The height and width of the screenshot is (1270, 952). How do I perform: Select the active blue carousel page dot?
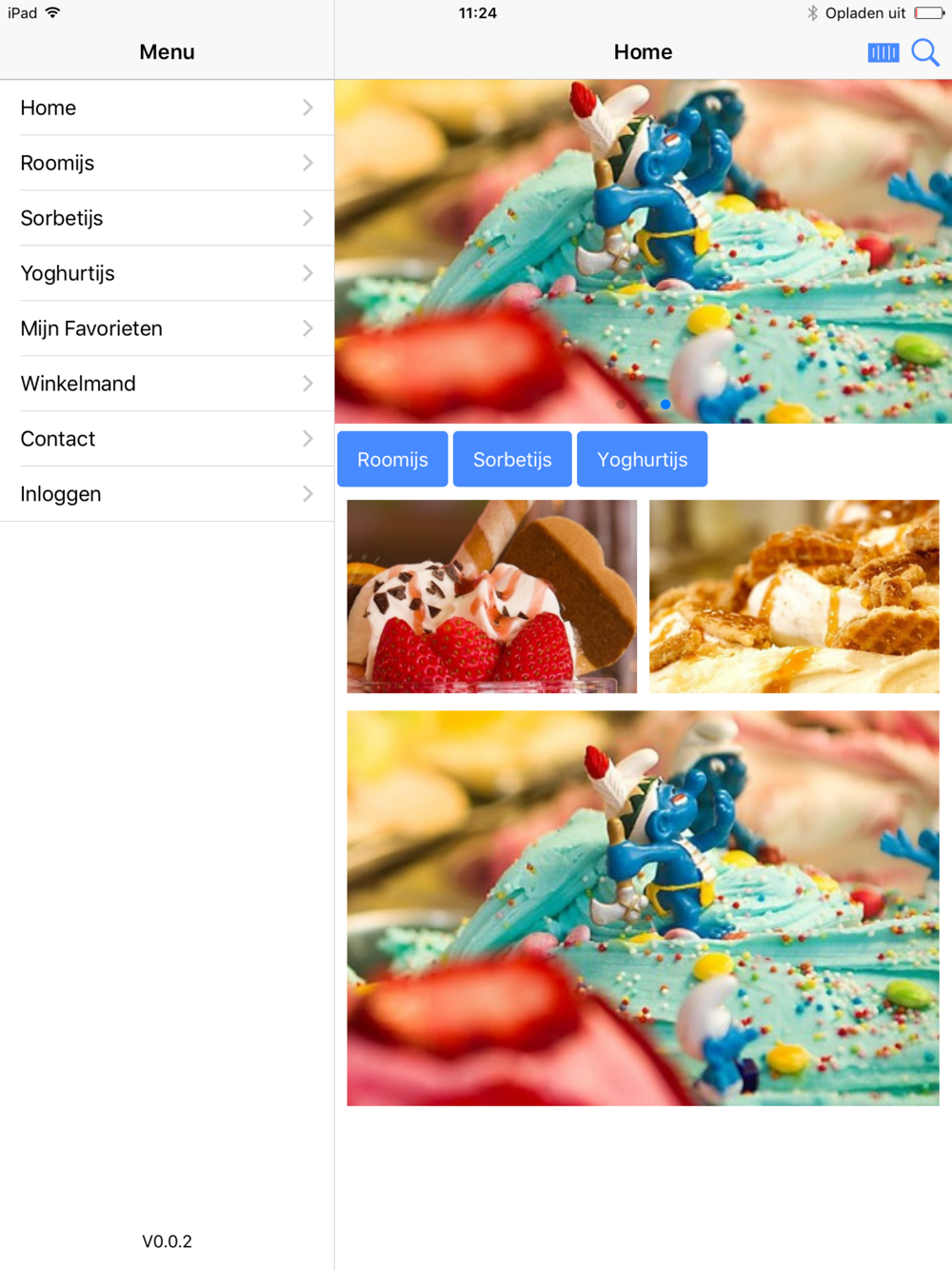(x=665, y=405)
